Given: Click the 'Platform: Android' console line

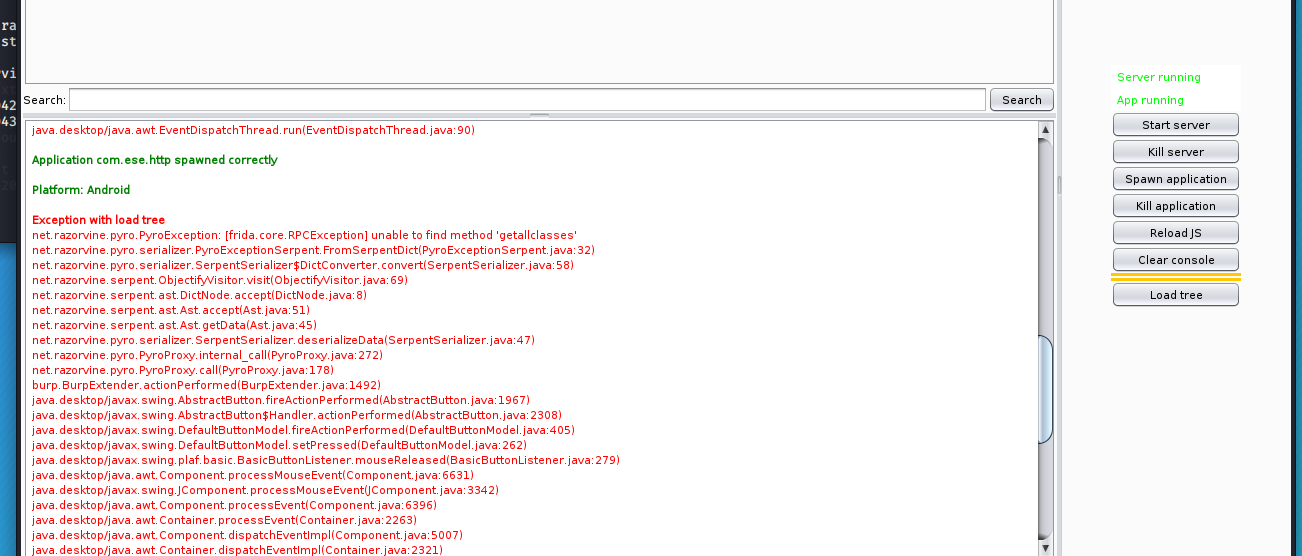Looking at the screenshot, I should (x=81, y=190).
